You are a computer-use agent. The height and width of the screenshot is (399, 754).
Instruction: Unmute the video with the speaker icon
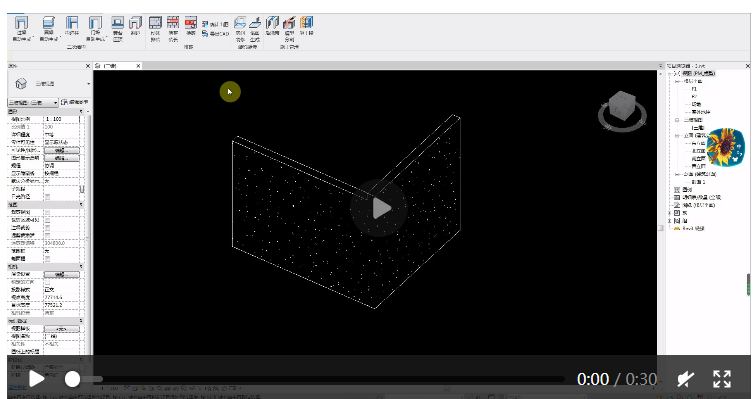[686, 379]
